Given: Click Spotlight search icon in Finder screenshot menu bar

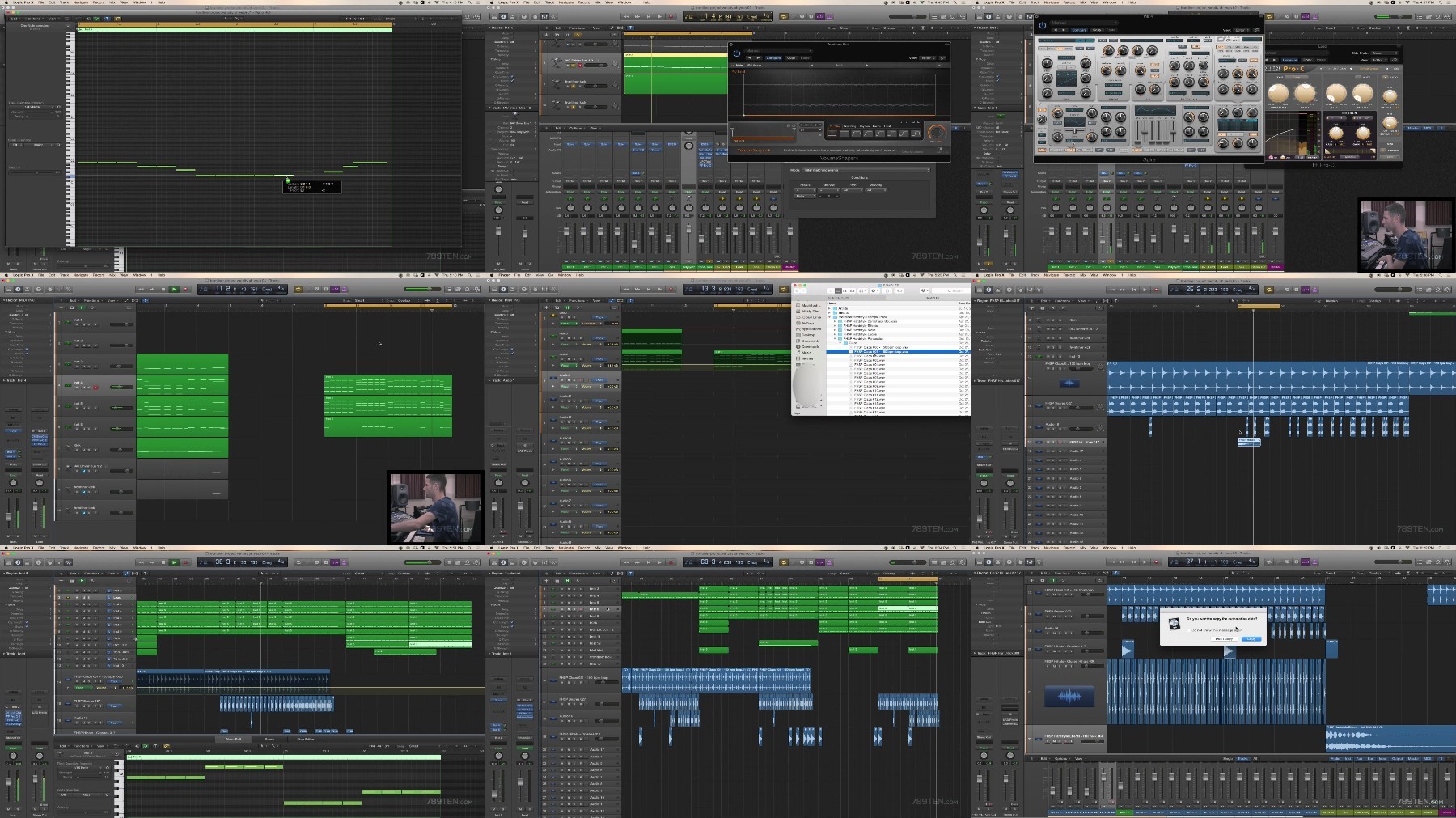Looking at the screenshot, I should [955, 275].
